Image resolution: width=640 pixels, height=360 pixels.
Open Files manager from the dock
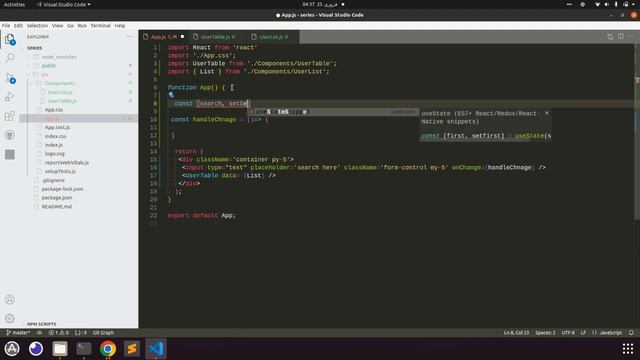tap(60, 349)
